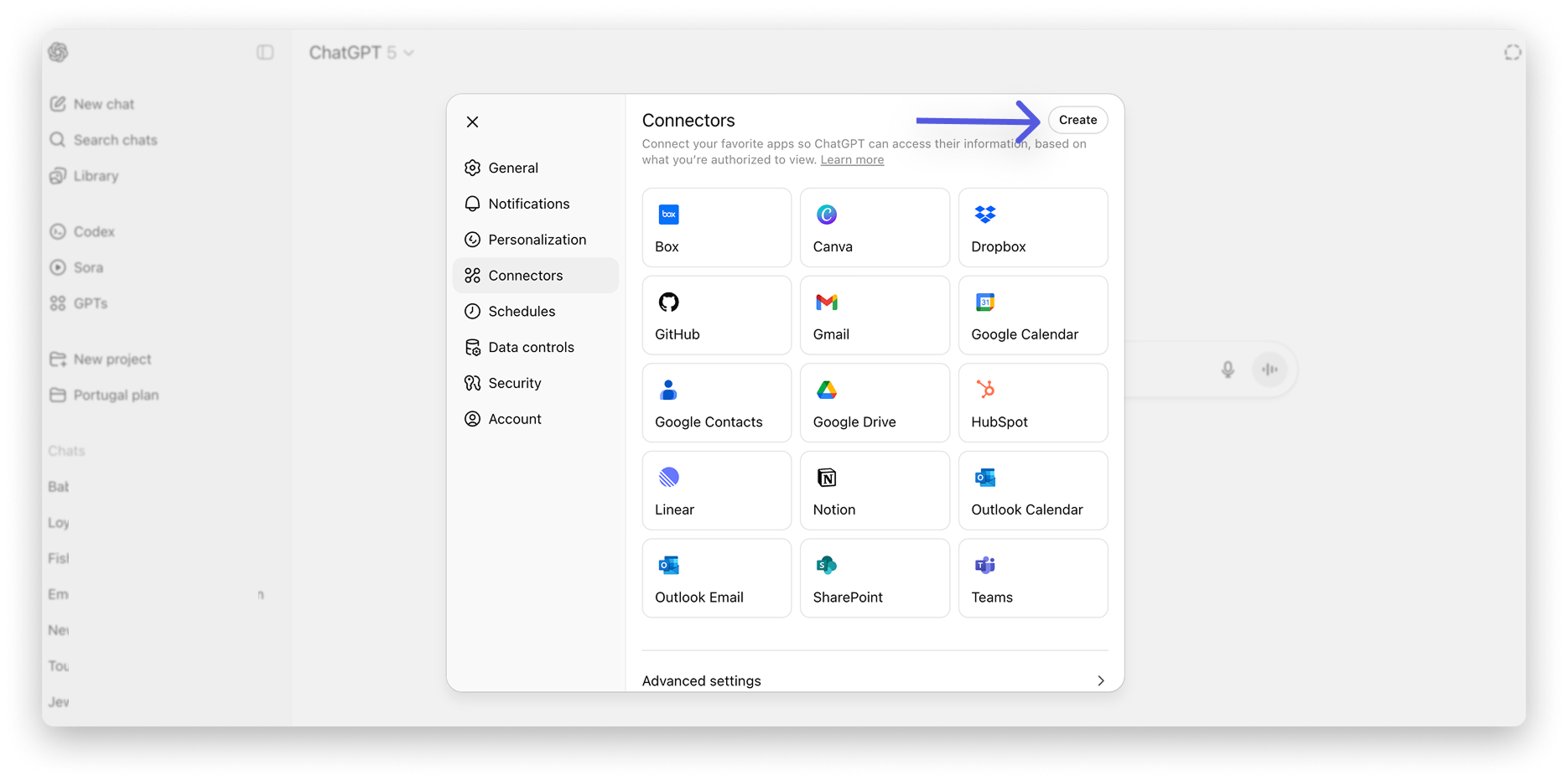Open the Teams connector

(1033, 578)
